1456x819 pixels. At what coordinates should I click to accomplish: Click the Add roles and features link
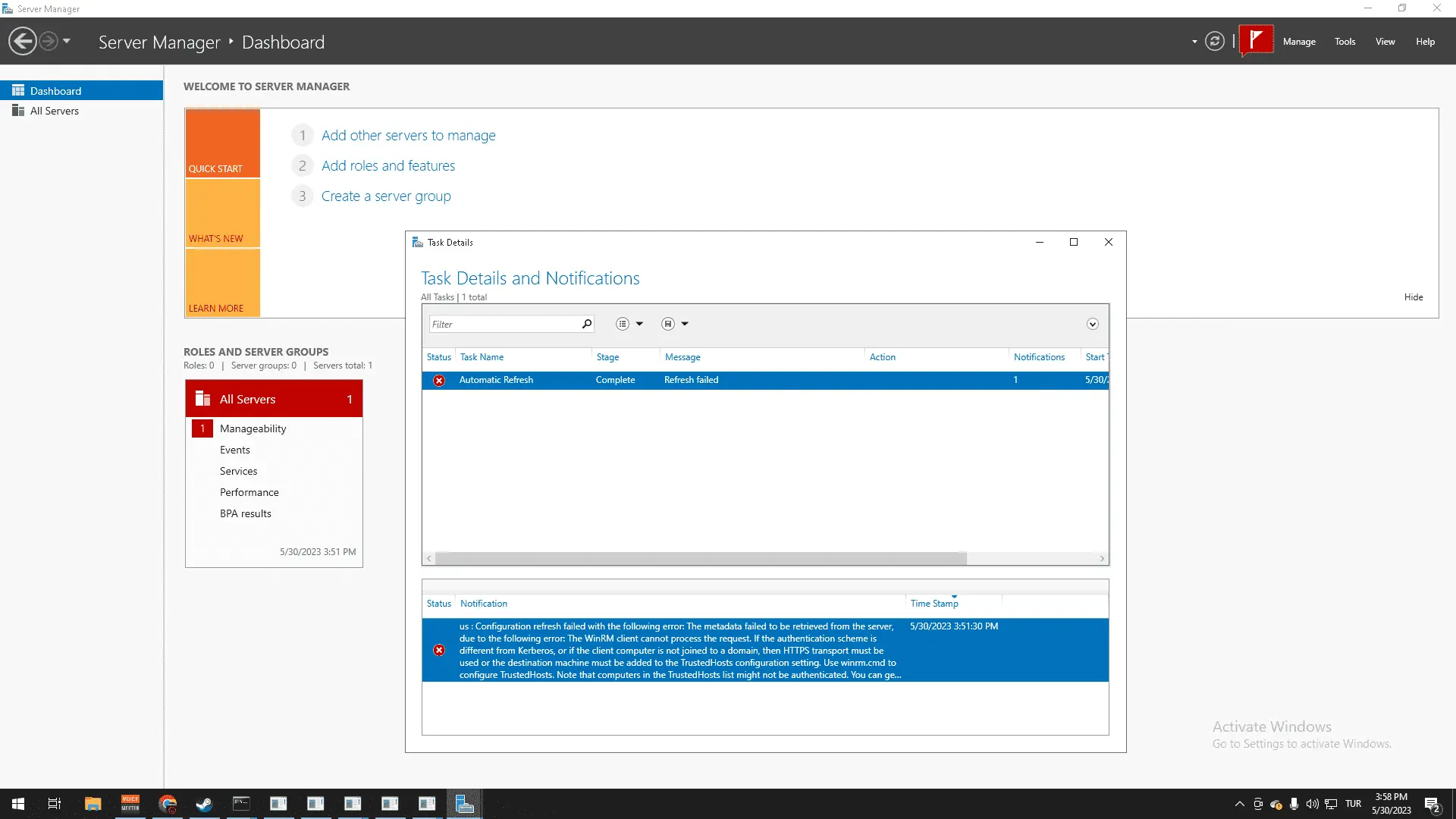point(388,165)
